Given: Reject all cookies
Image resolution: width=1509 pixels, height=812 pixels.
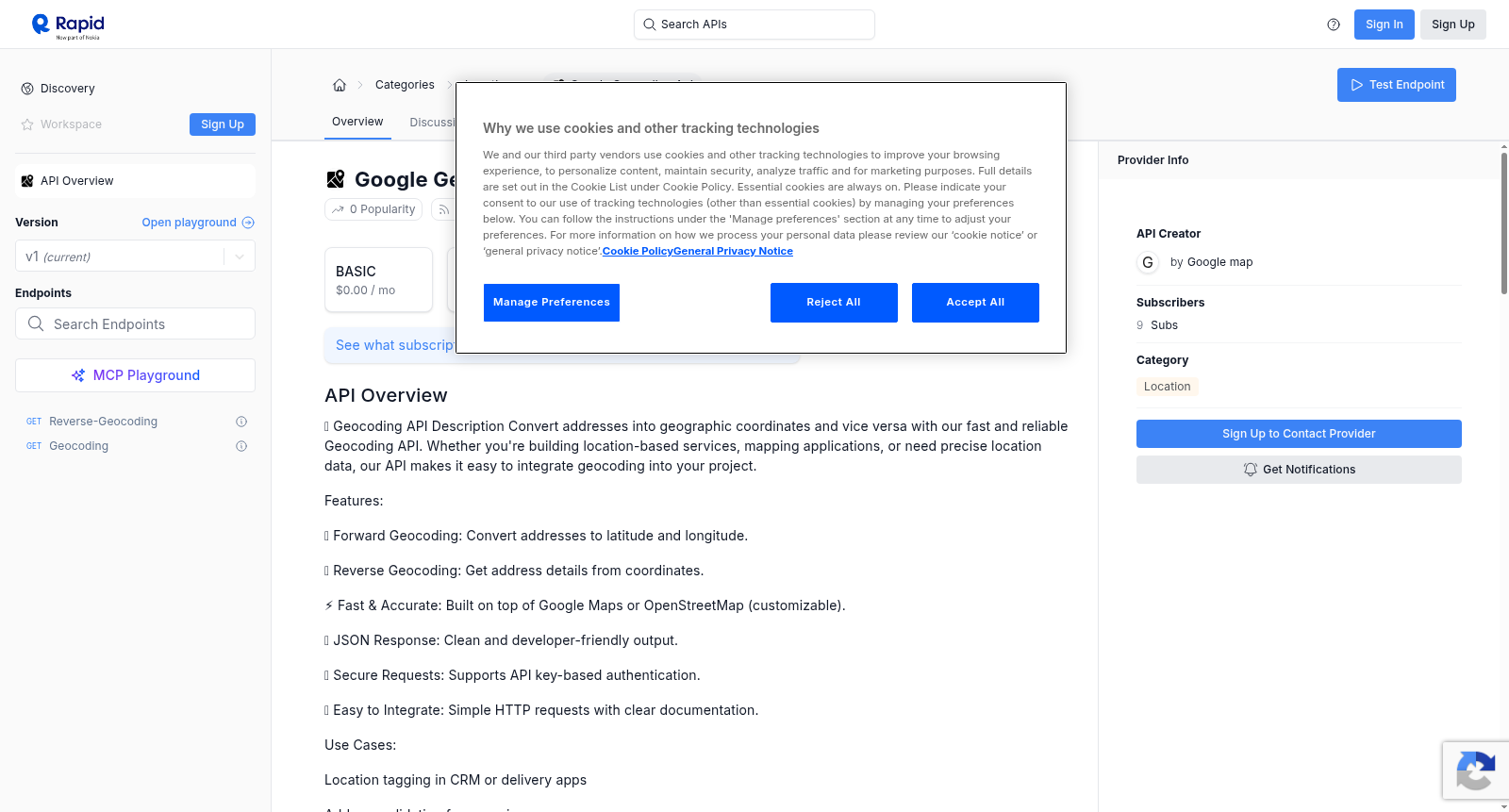Looking at the screenshot, I should pyautogui.click(x=834, y=303).
